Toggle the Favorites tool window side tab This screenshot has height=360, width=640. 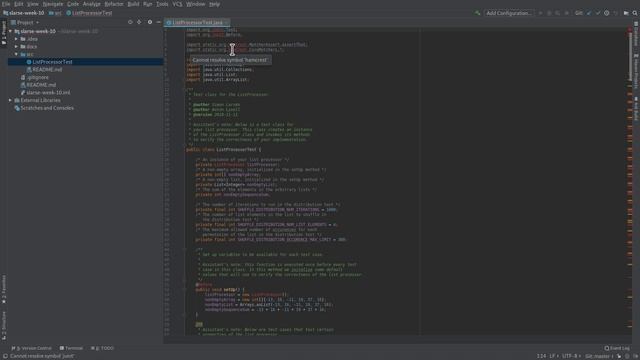coord(4,290)
